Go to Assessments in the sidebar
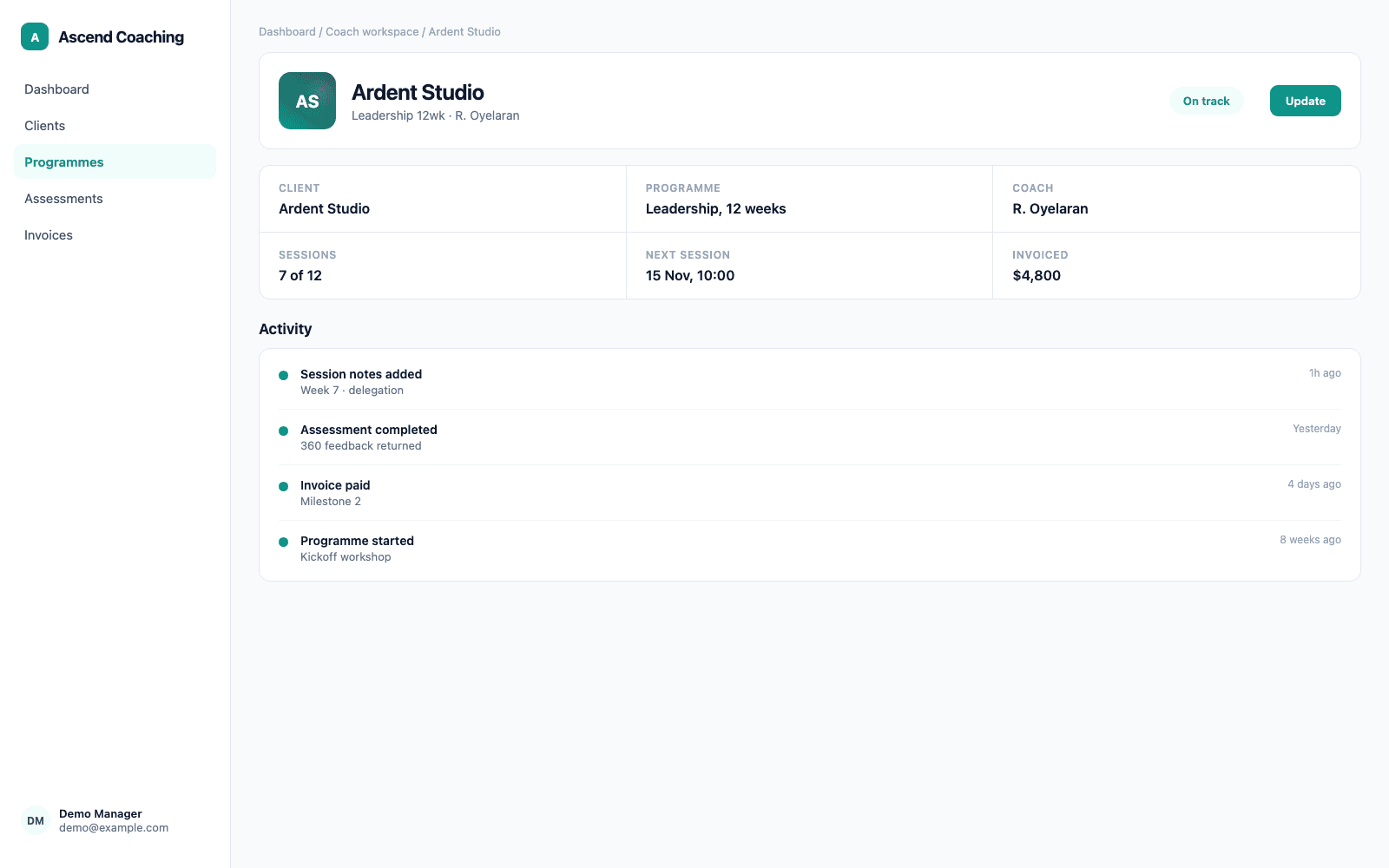This screenshot has height=868, width=1389. [x=115, y=199]
